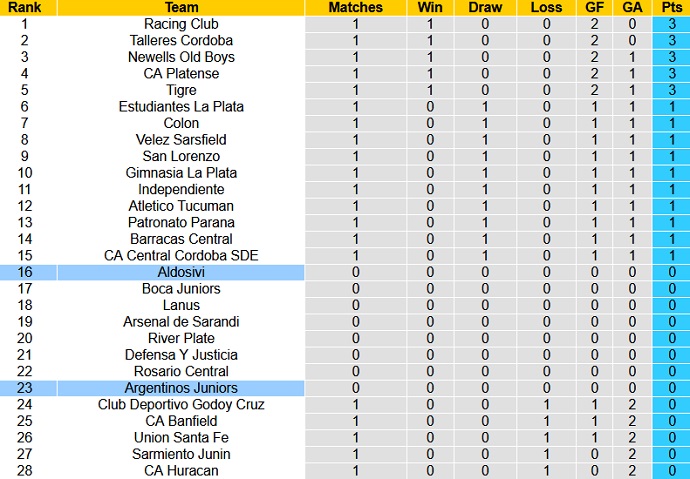
Task: Click River Plate in the standings
Action: [x=181, y=338]
